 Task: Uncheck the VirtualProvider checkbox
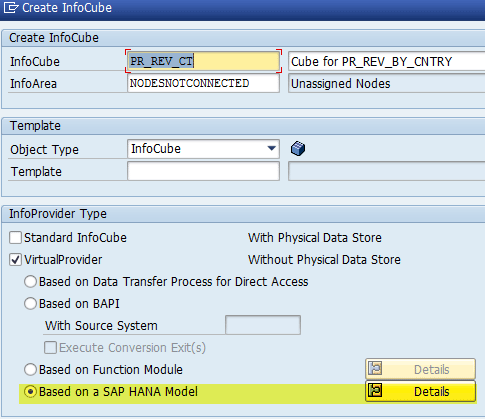click(x=15, y=260)
